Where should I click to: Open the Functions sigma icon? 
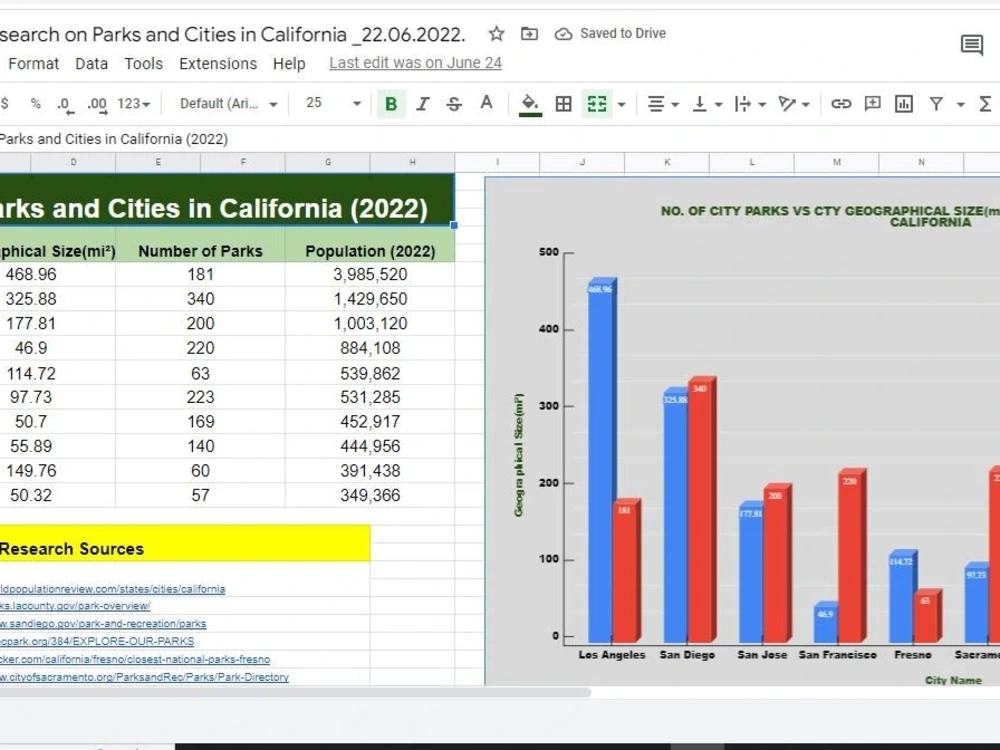[985, 103]
